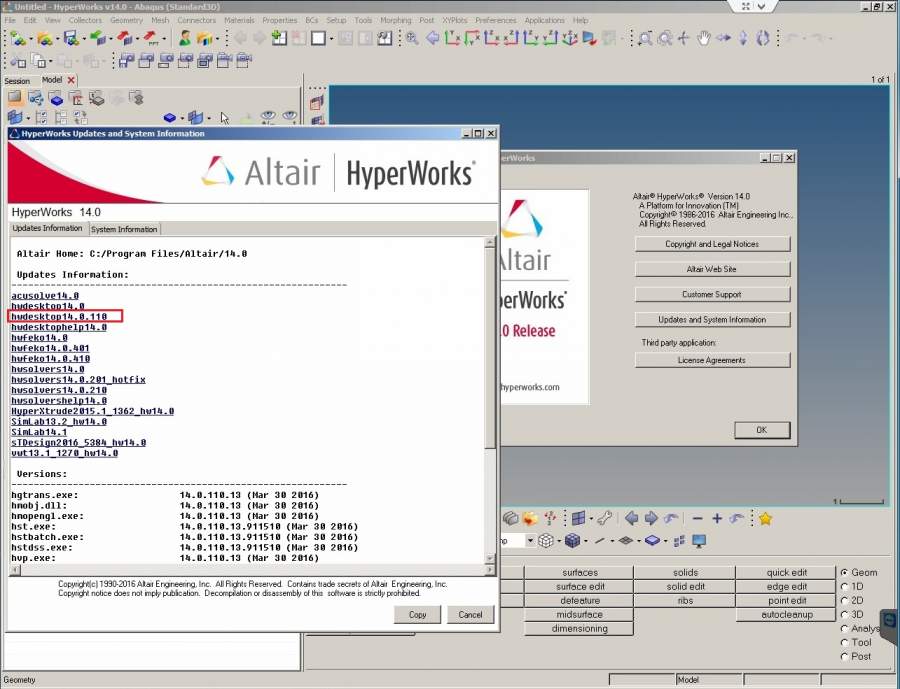Viewport: 900px width, 689px height.
Task: Switch to the Session browser tab
Action: click(x=17, y=81)
